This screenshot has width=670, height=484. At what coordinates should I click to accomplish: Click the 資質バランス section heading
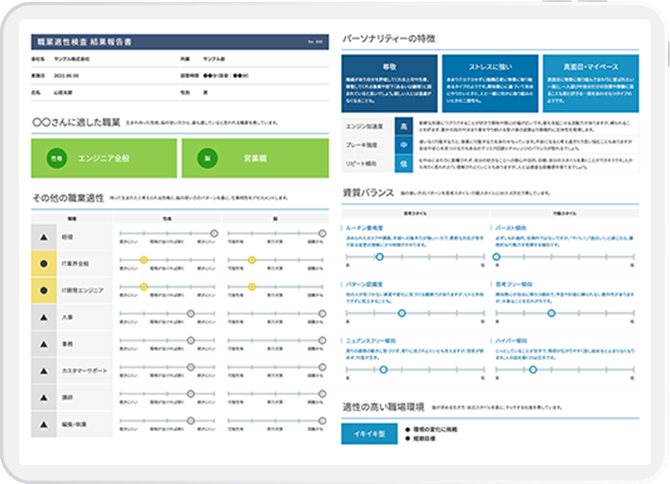point(368,193)
